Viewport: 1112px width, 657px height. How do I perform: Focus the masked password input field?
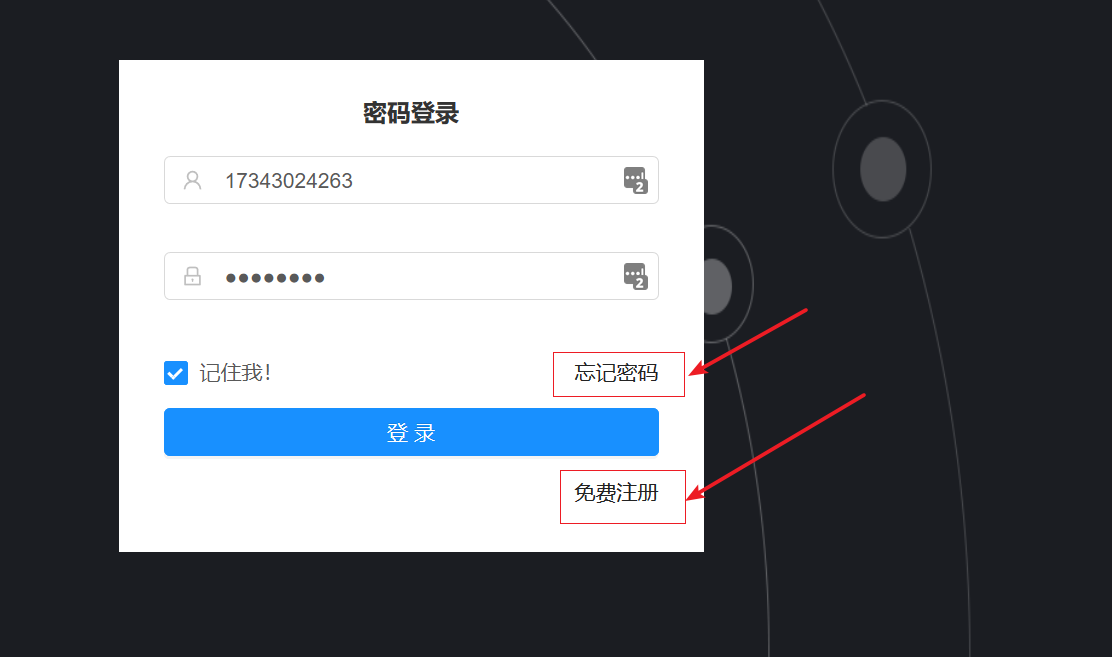[411, 276]
